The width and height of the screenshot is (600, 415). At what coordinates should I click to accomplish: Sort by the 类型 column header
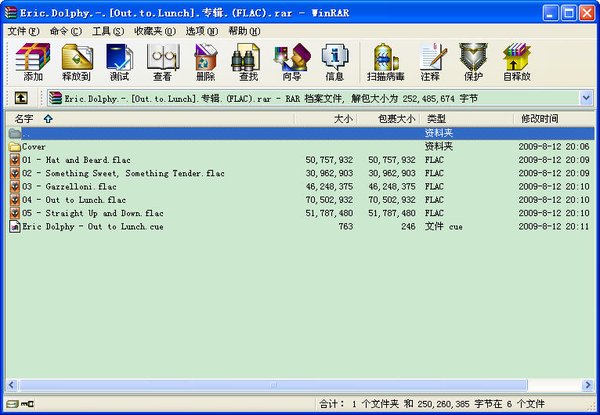pos(466,119)
